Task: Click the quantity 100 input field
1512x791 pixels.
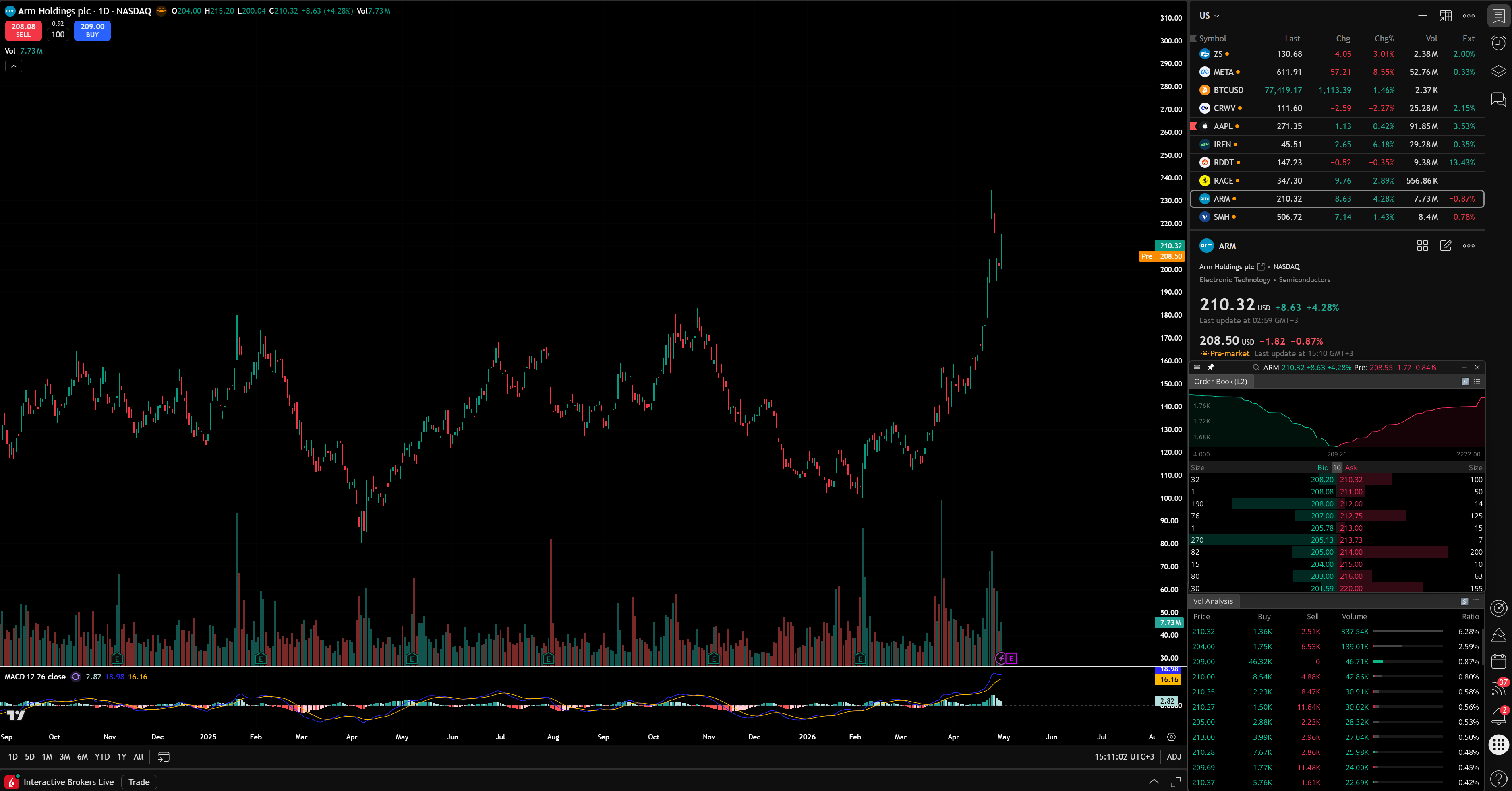Action: [58, 34]
